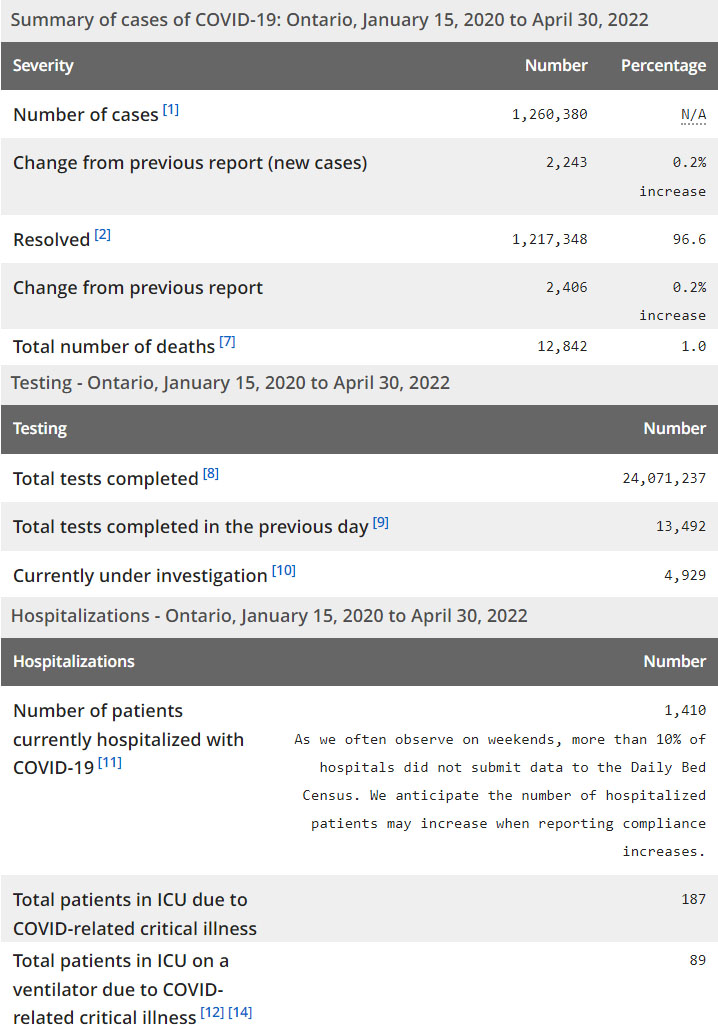
Task: Open footnote 8 beside Total tests completed
Action: (x=211, y=474)
